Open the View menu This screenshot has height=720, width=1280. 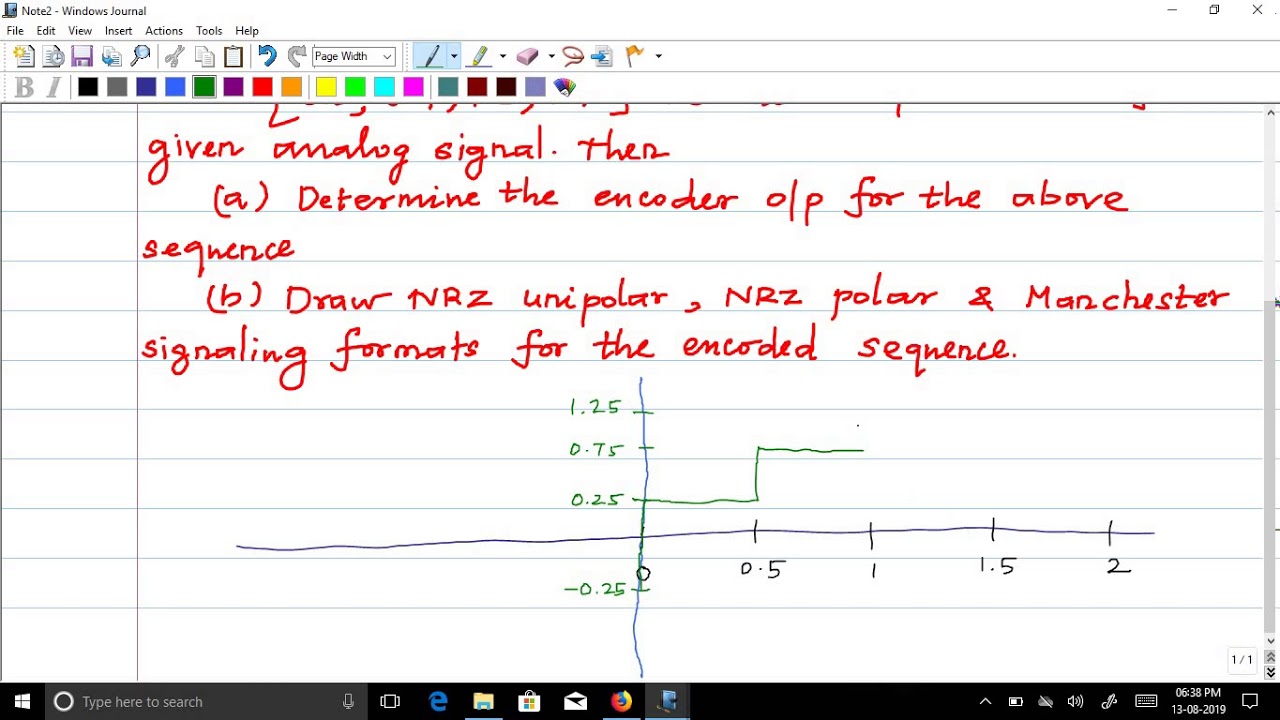[x=80, y=31]
